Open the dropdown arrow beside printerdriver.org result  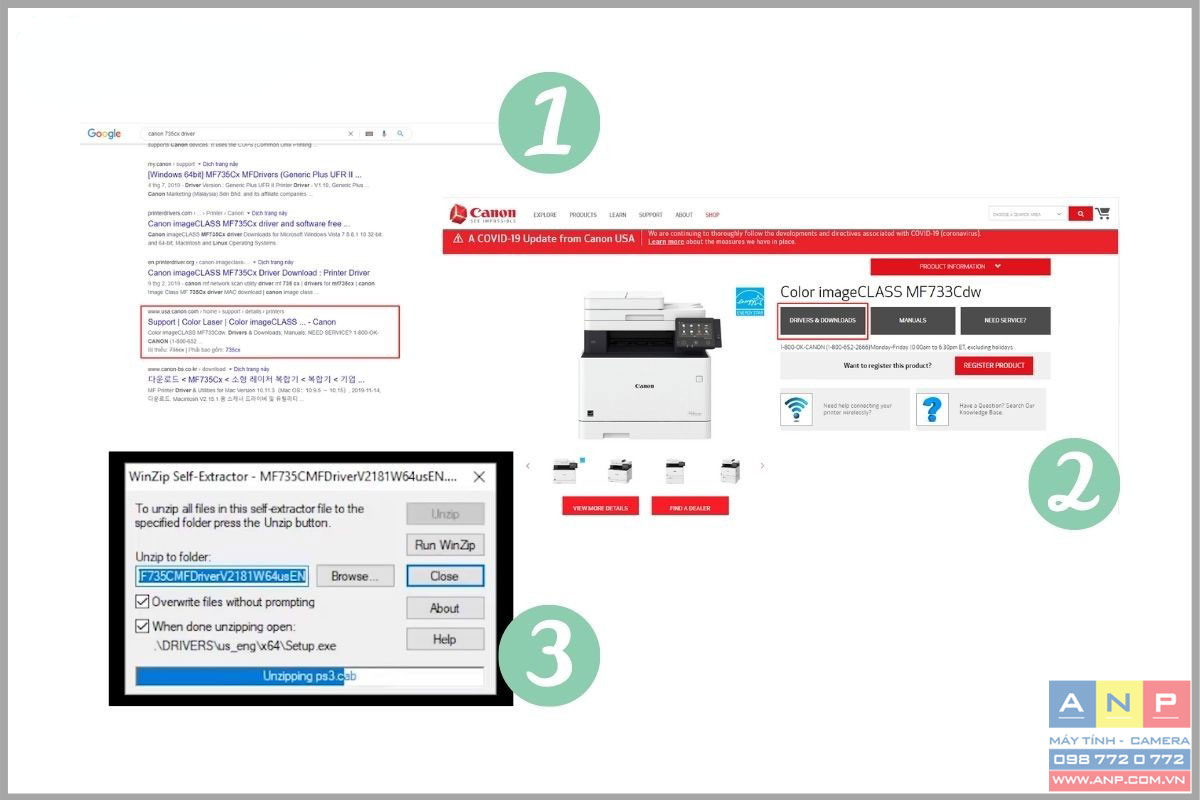252,262
